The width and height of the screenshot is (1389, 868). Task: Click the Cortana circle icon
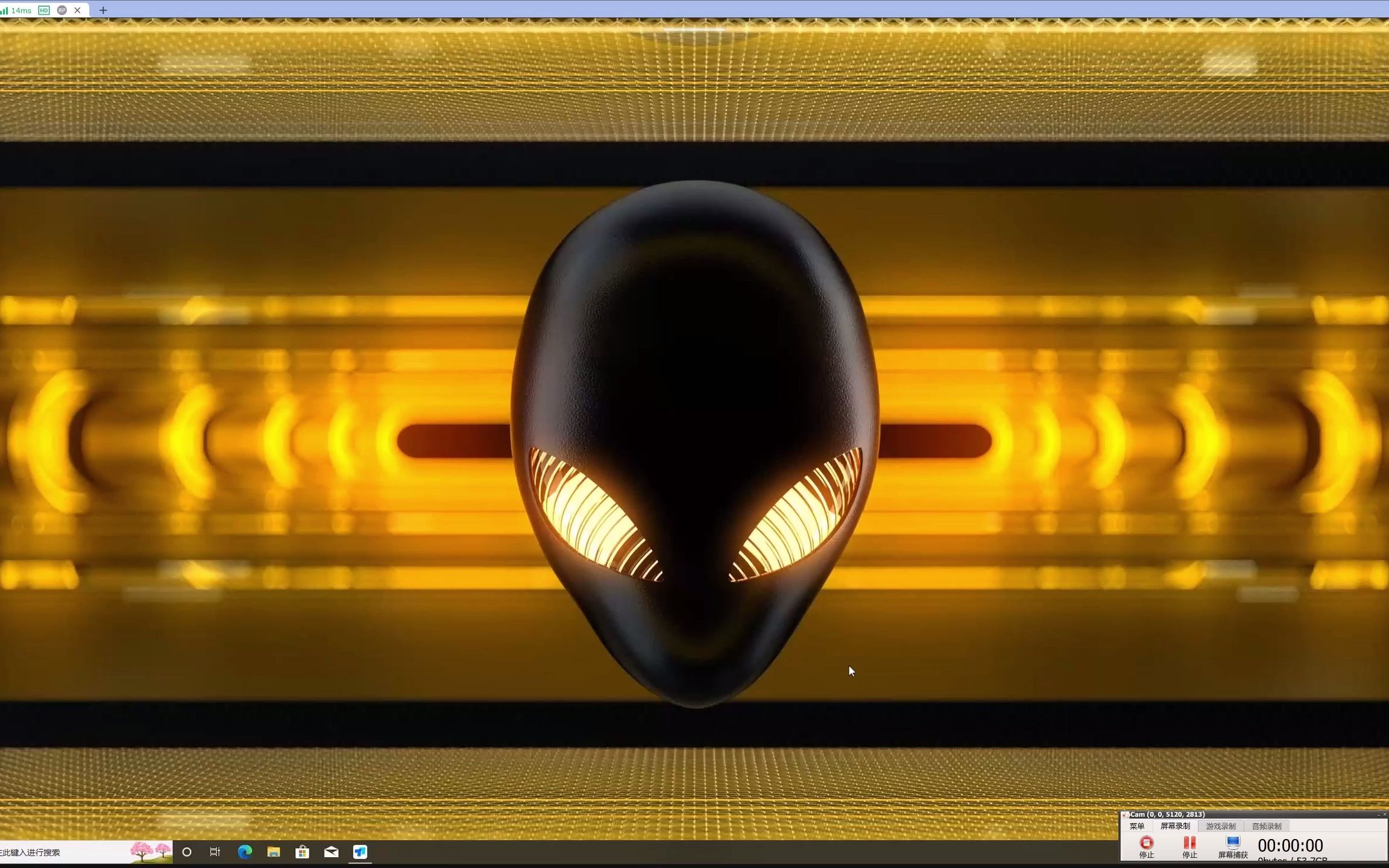[187, 852]
